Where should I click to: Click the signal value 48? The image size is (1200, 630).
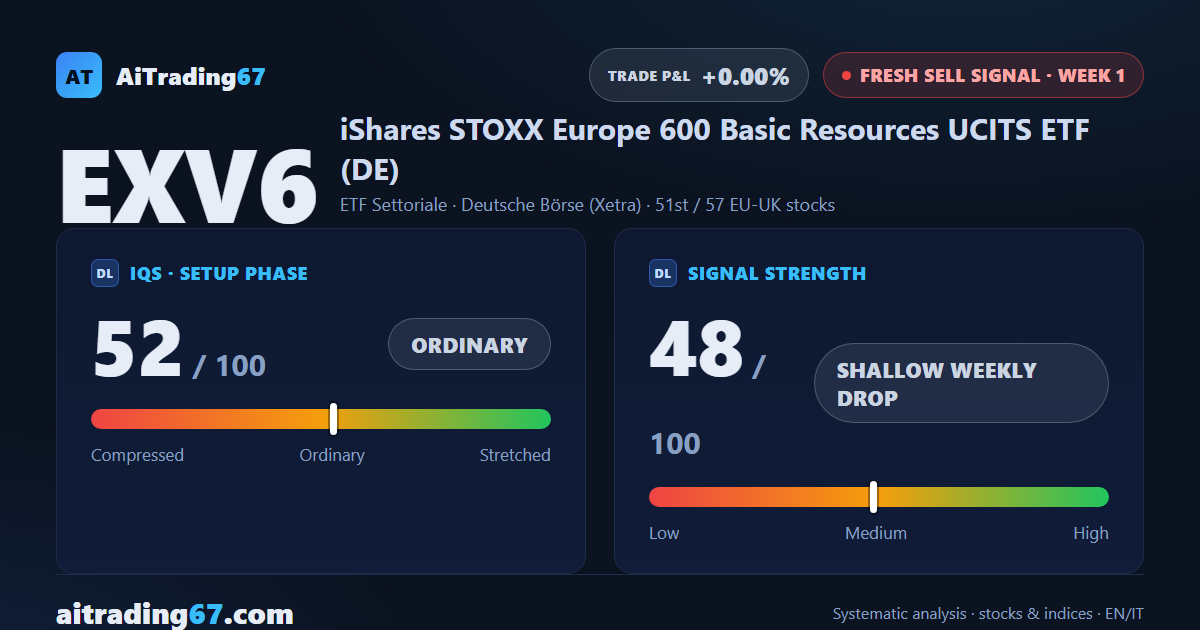[696, 350]
